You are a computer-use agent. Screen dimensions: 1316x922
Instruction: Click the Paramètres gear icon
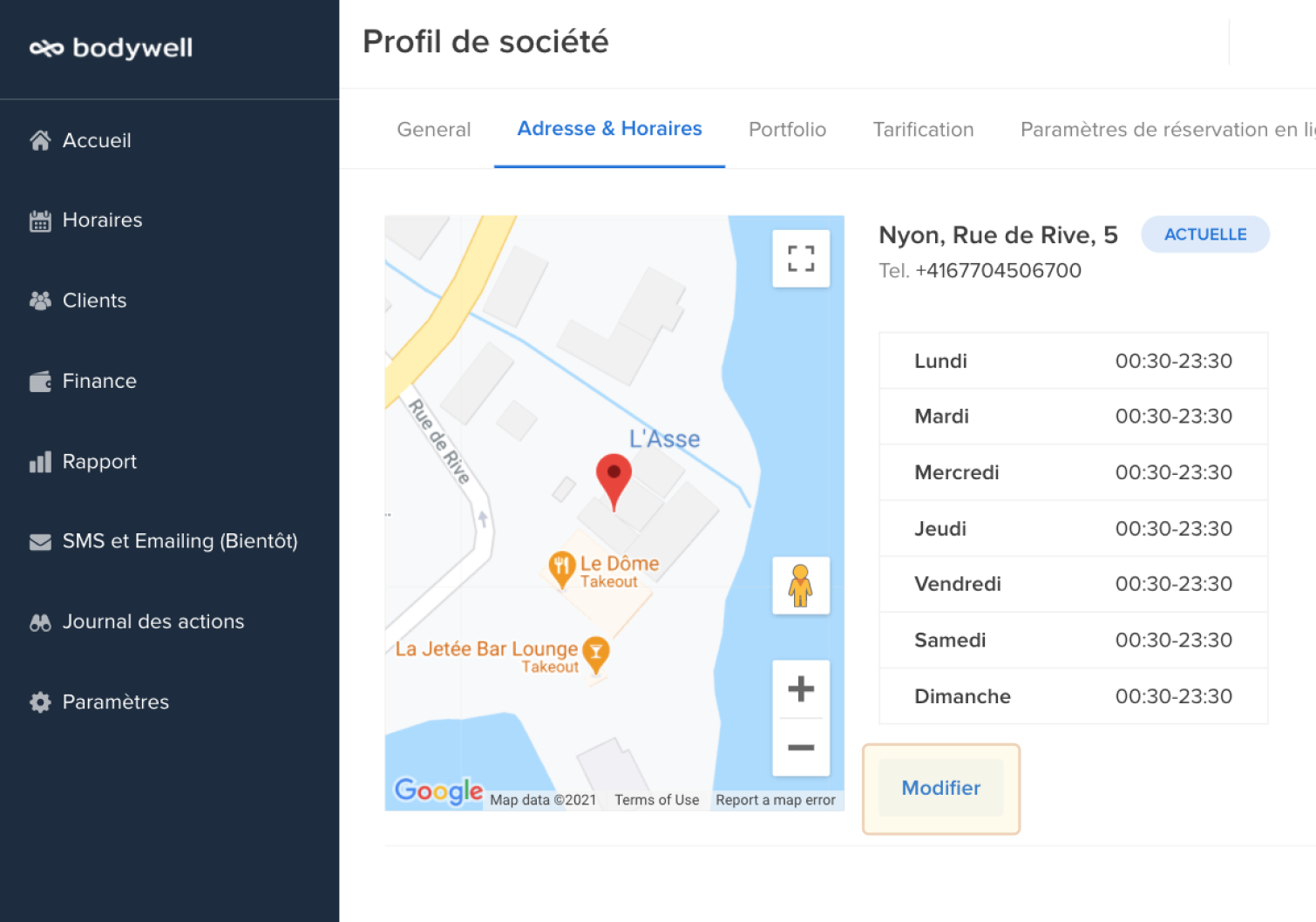40,702
